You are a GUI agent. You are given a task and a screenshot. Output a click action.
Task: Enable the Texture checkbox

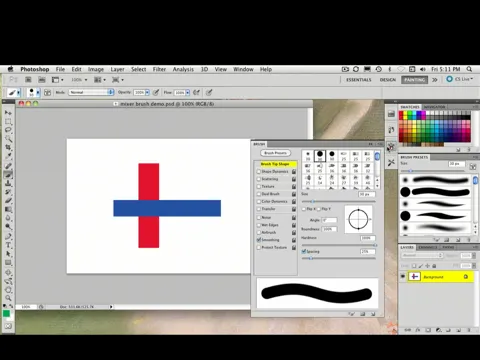click(259, 186)
